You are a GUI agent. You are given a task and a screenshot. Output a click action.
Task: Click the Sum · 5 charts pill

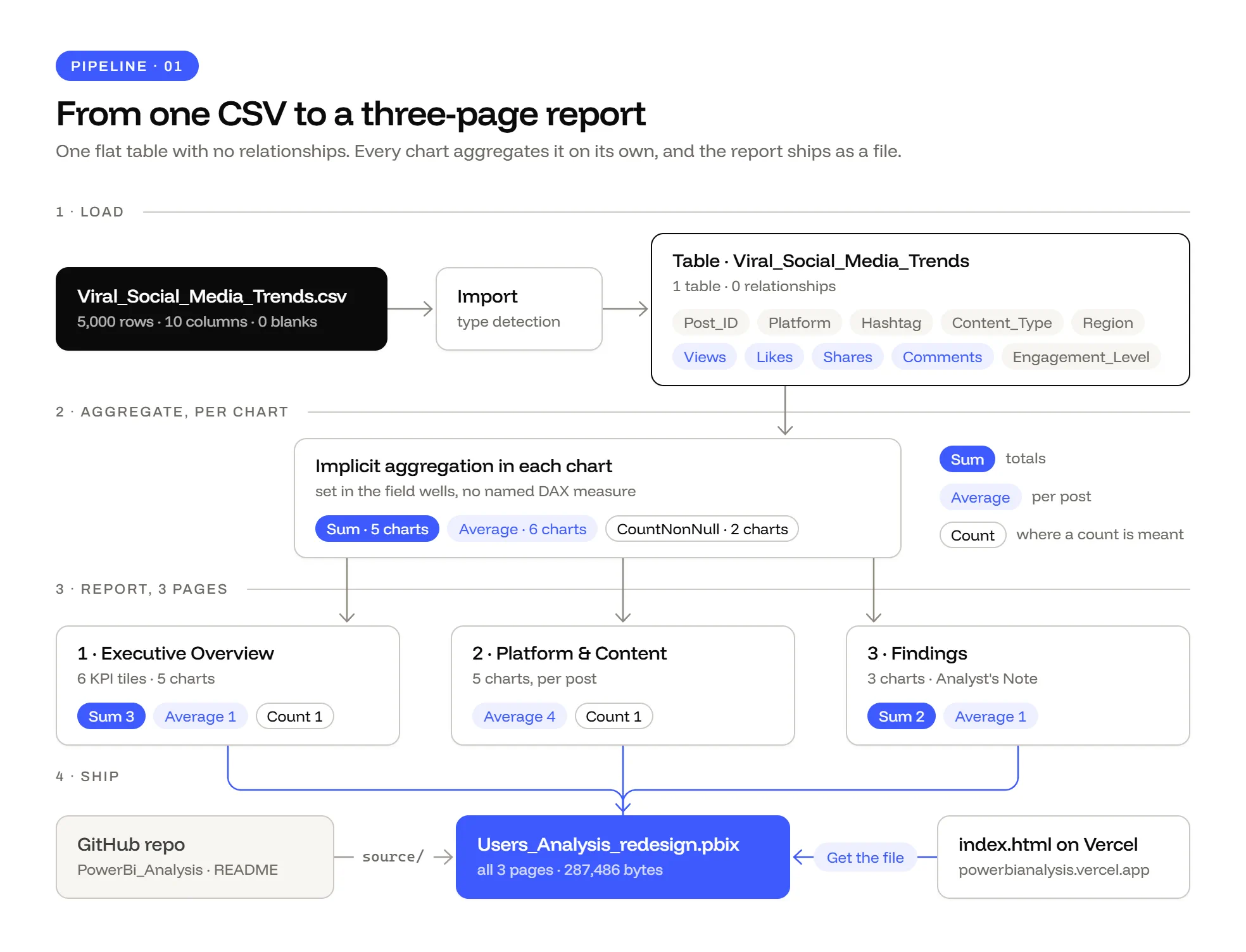pos(377,529)
